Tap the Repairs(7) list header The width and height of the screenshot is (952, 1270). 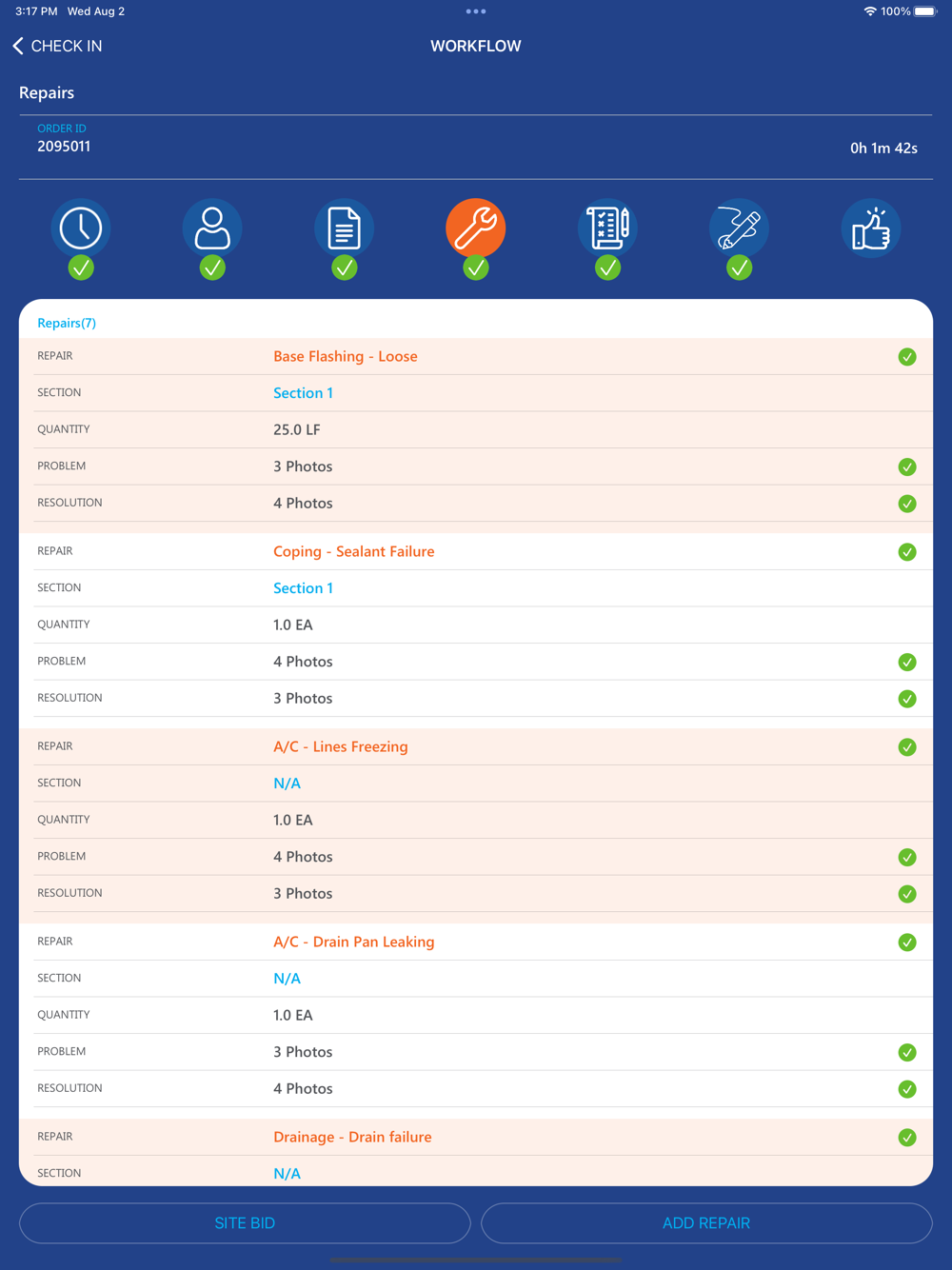pos(67,323)
